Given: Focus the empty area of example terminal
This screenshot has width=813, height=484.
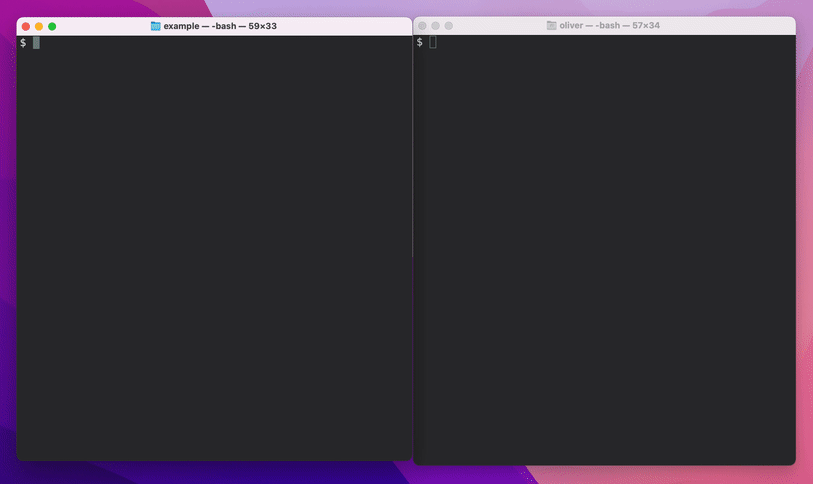Looking at the screenshot, I should pyautogui.click(x=212, y=250).
